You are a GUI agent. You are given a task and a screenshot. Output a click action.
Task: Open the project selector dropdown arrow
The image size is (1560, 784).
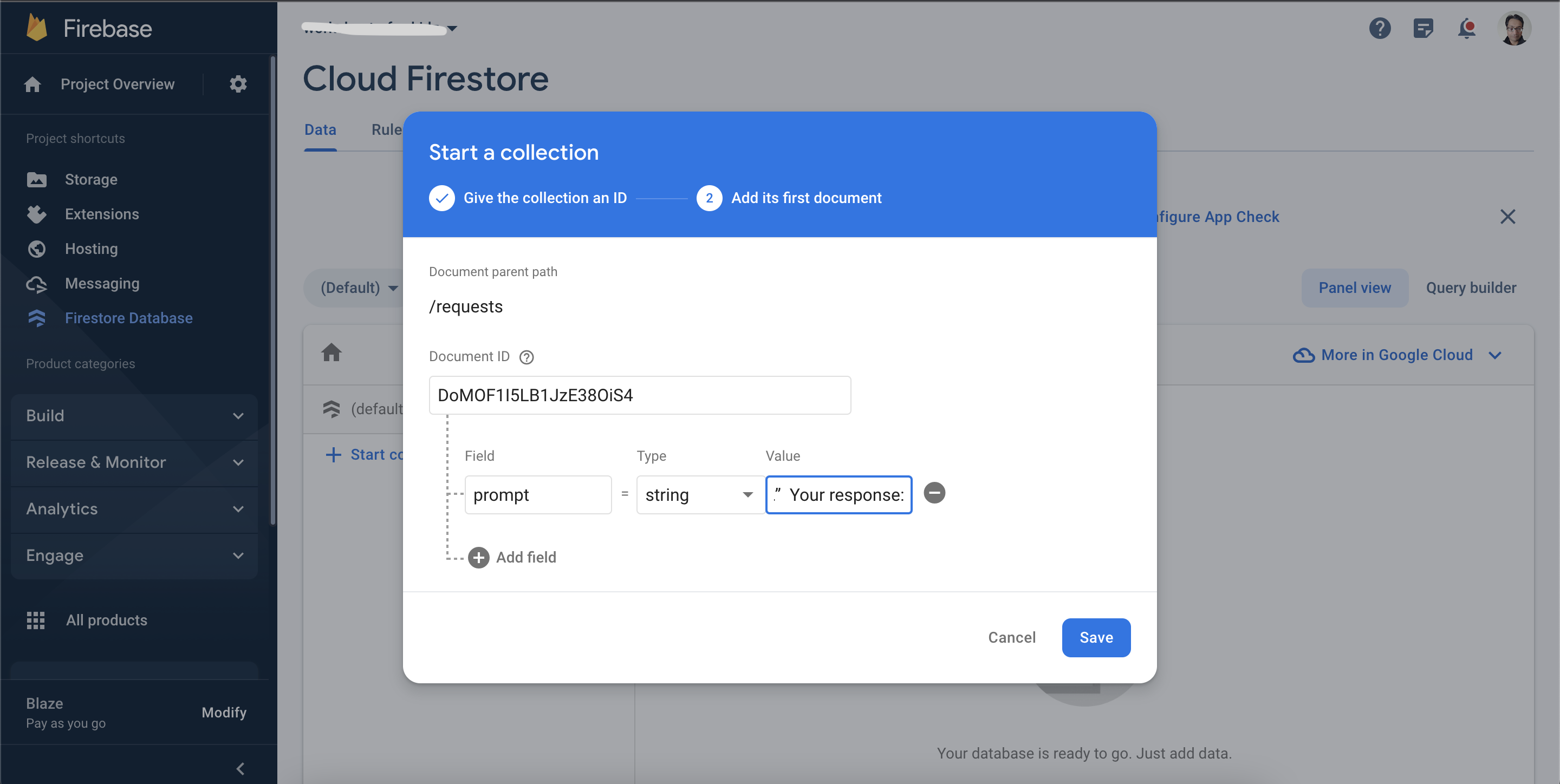[452, 29]
